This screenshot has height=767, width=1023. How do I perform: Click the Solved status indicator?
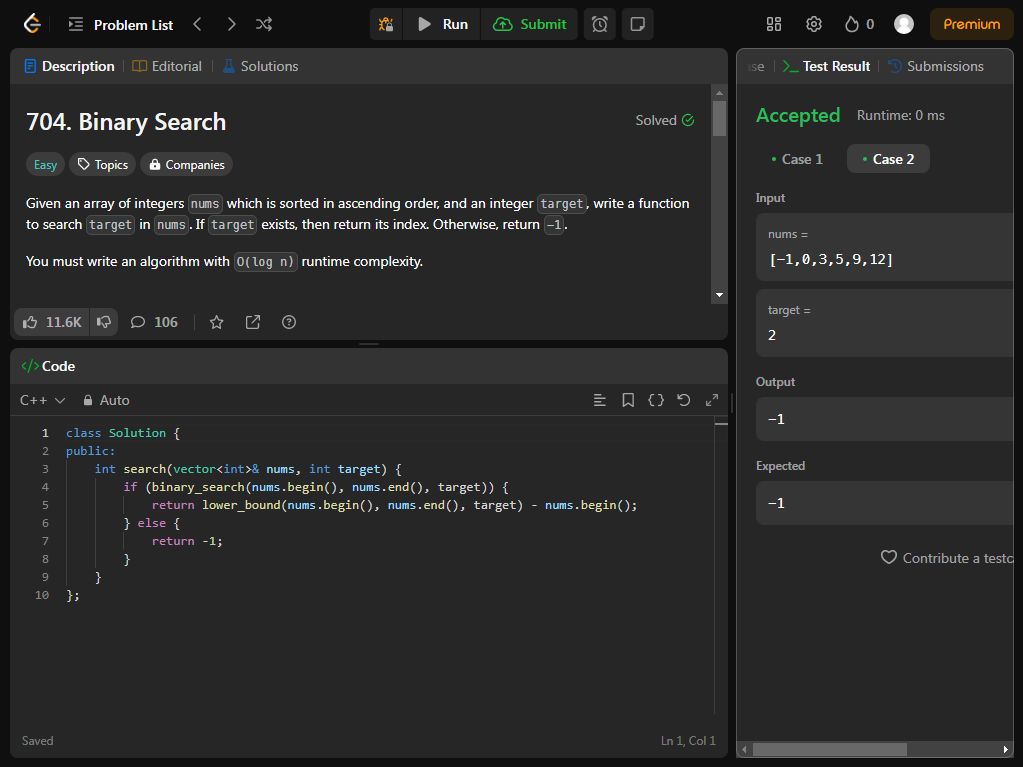(665, 120)
